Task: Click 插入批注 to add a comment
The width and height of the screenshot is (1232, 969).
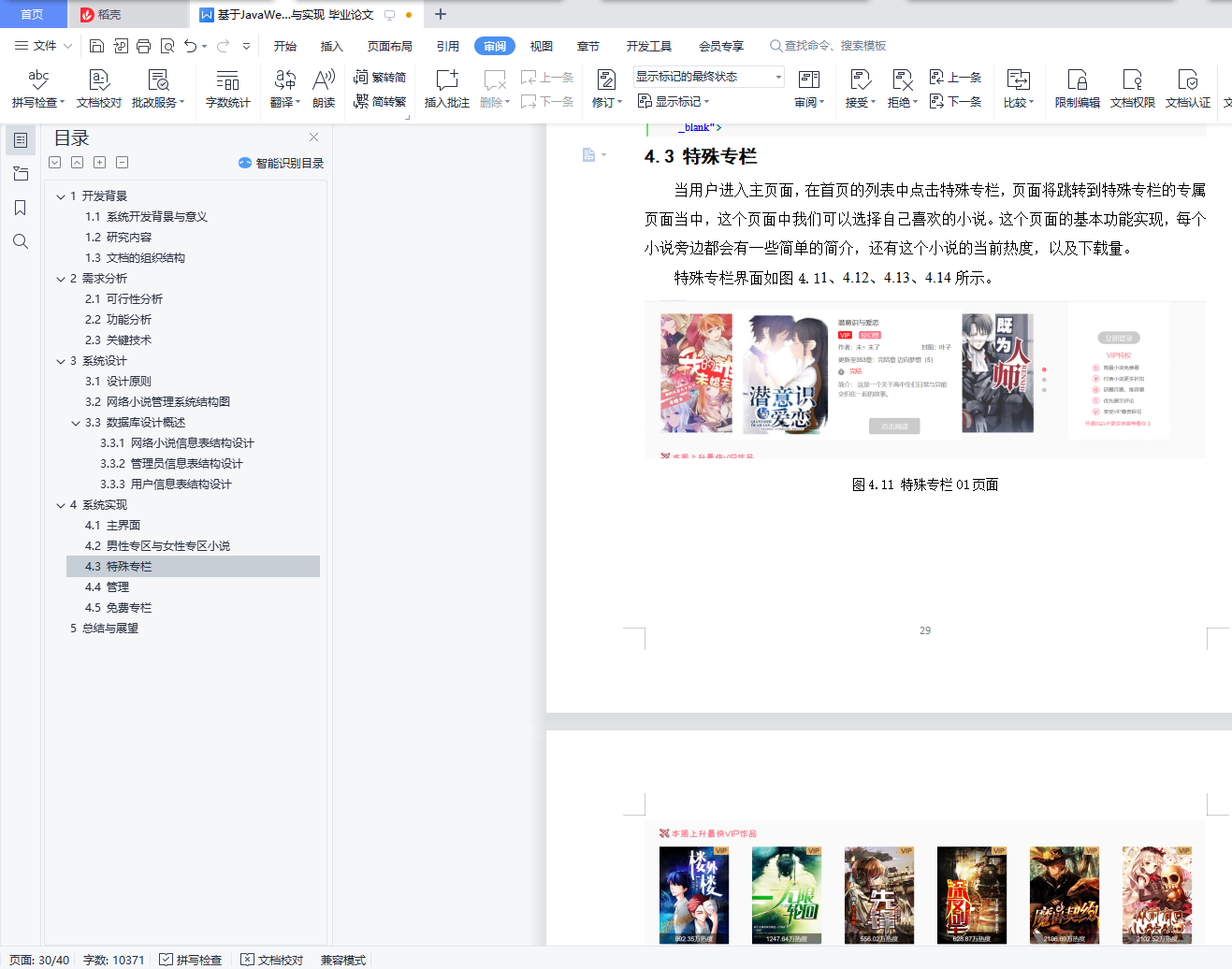Action: pyautogui.click(x=447, y=89)
